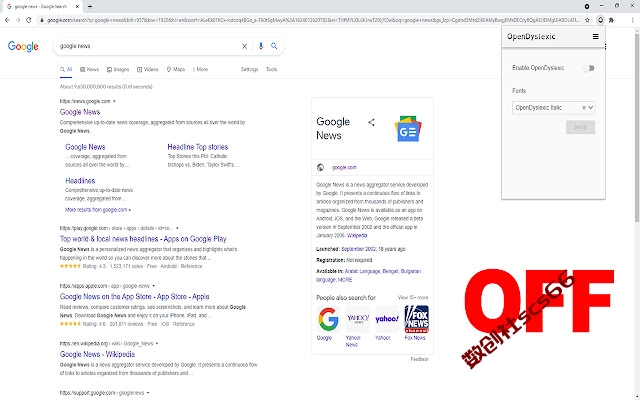Expand en.wikipedia.org result options arrow

click(157, 344)
